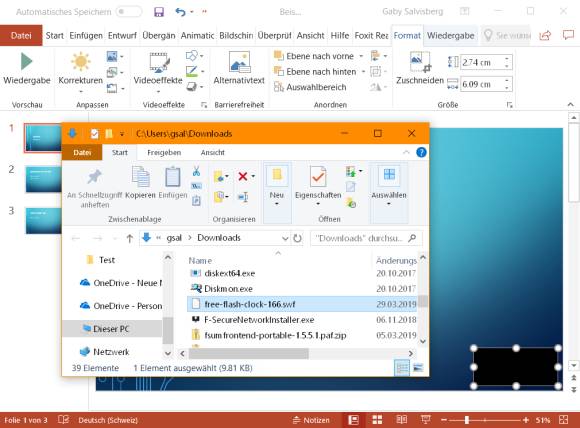Click fit slide to window icon
580x428 pixels.
pyautogui.click(x=563, y=420)
